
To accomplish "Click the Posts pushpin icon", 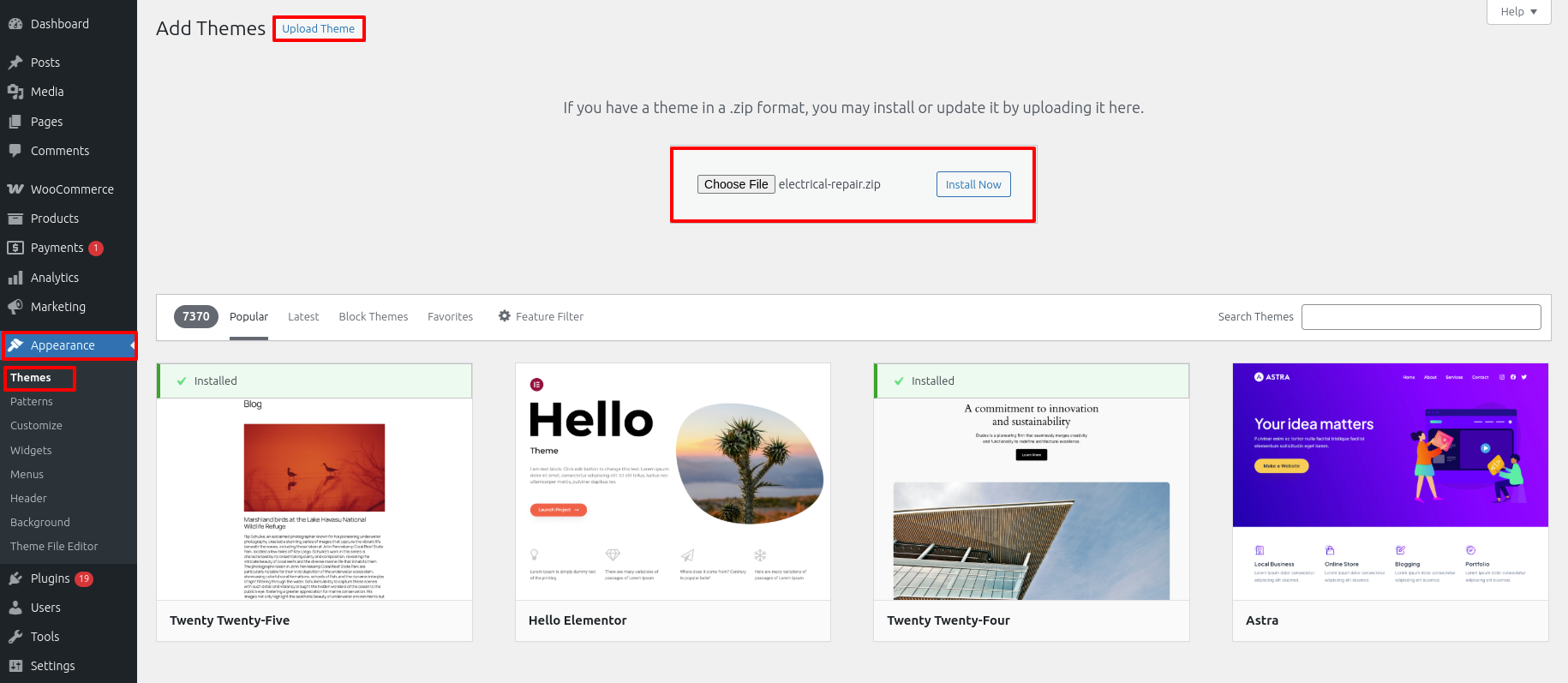I will pos(15,63).
